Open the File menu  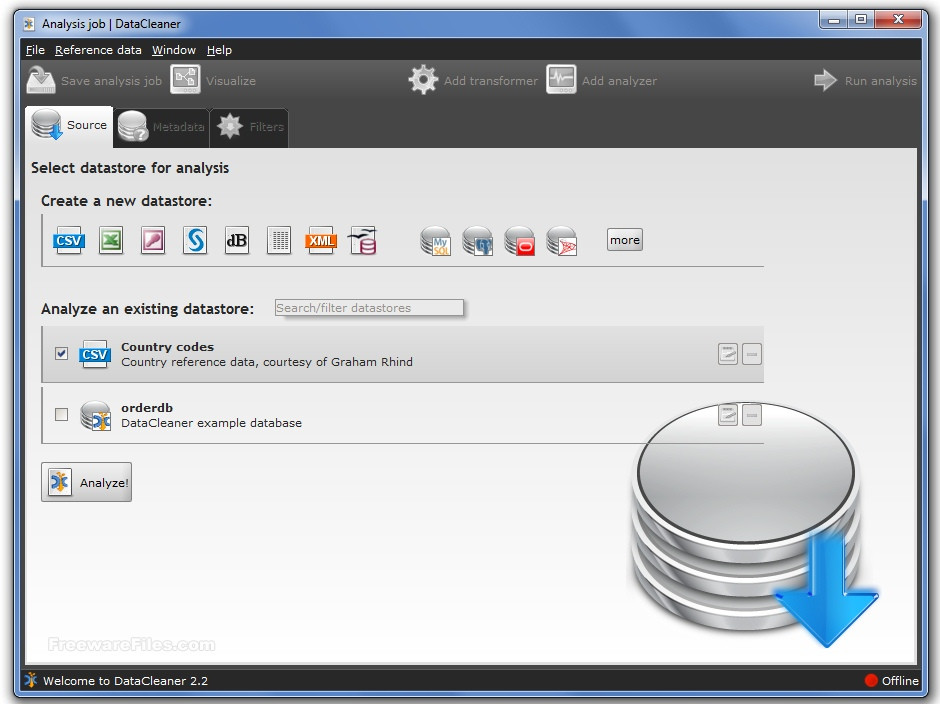coord(35,50)
